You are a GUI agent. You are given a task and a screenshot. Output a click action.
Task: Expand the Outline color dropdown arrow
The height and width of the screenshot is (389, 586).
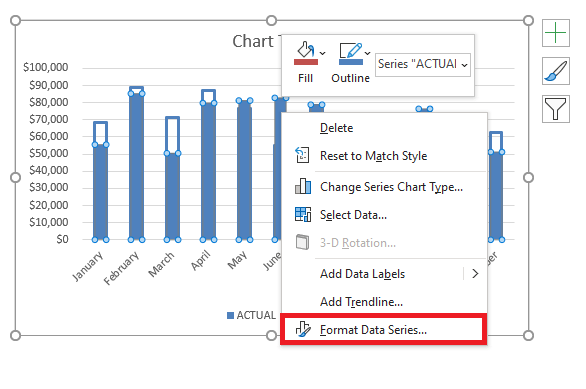coord(367,53)
